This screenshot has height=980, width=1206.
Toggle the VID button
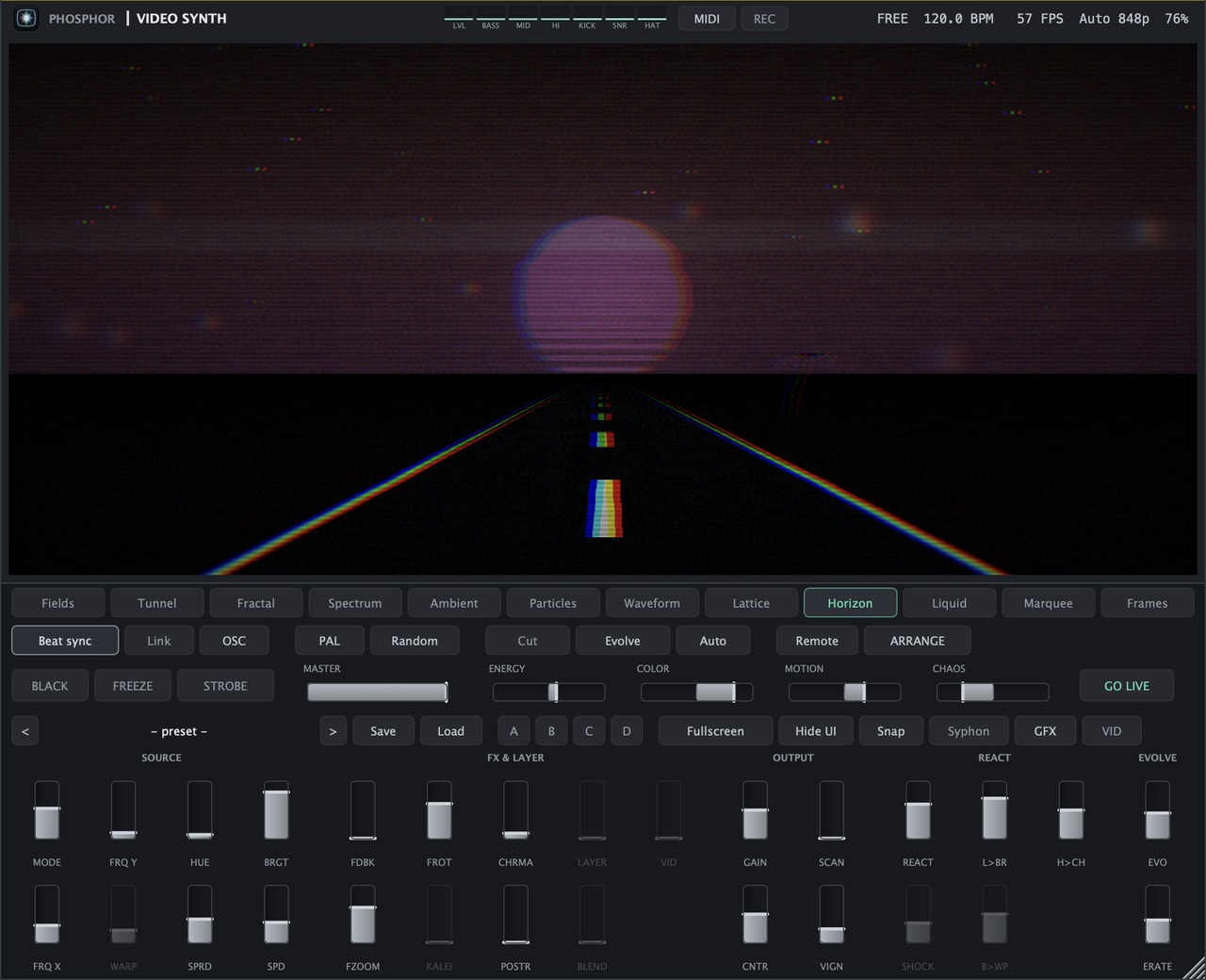pyautogui.click(x=1112, y=731)
